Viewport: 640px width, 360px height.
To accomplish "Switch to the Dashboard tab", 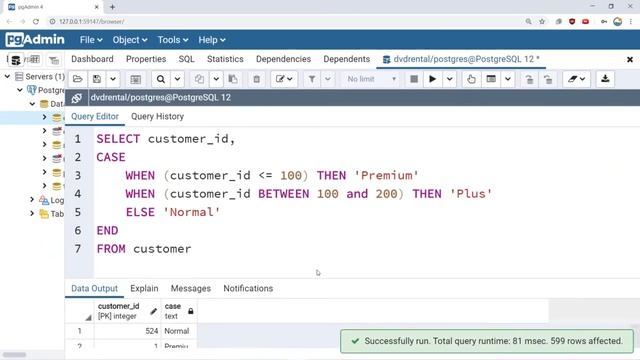I will [92, 59].
